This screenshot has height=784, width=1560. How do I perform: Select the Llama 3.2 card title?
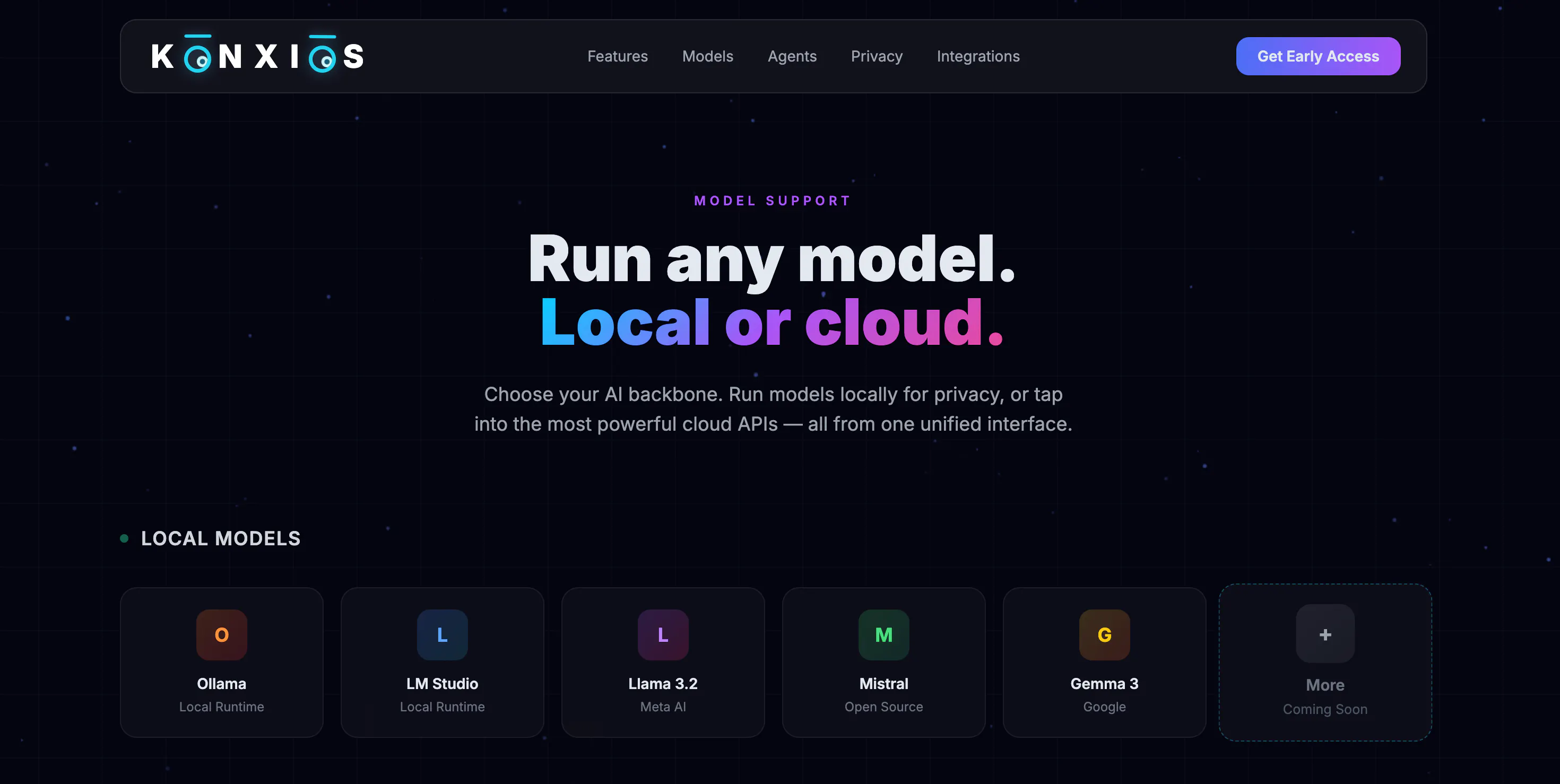pos(663,684)
